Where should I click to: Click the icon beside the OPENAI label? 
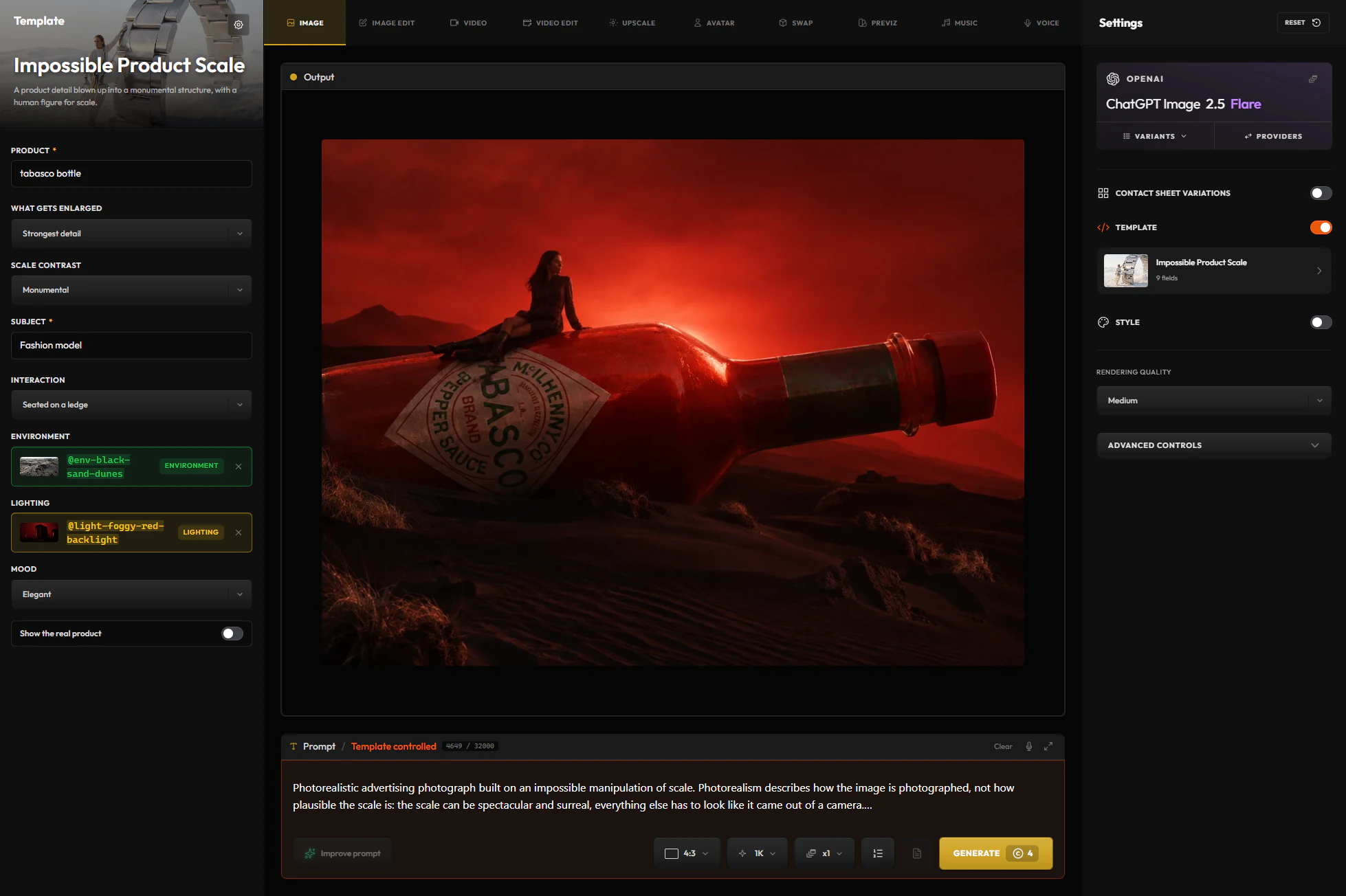(x=1313, y=79)
